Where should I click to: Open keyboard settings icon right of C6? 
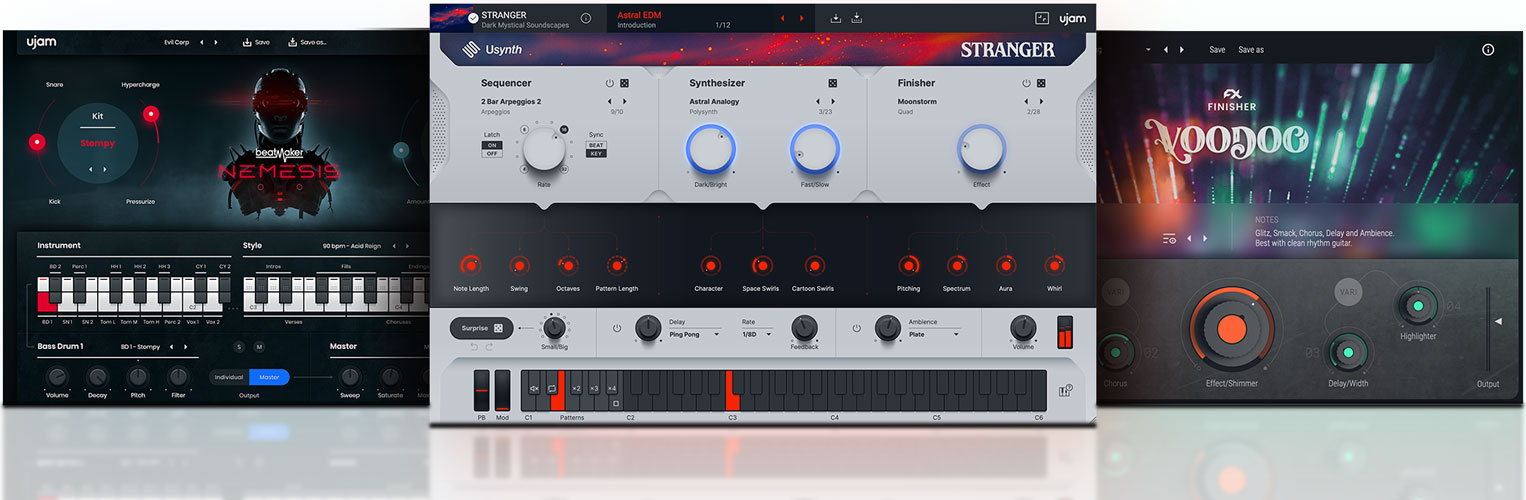coord(1066,391)
